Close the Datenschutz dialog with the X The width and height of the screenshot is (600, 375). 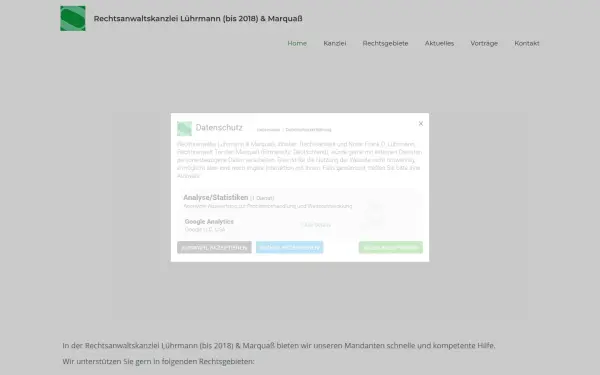[x=421, y=124]
